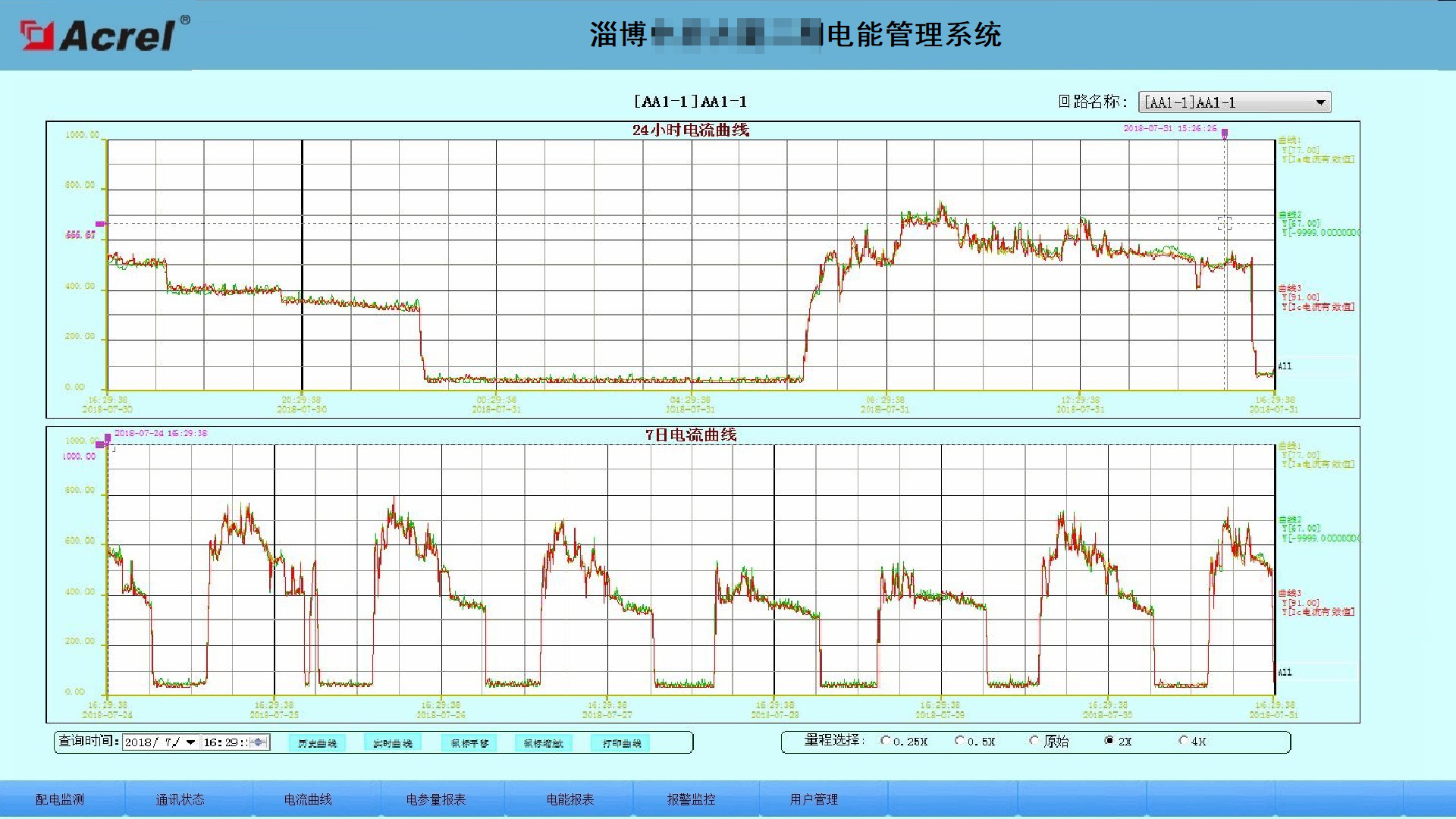The height and width of the screenshot is (819, 1456).
Task: Choose the 原始 original scale radio button
Action: point(1034,741)
